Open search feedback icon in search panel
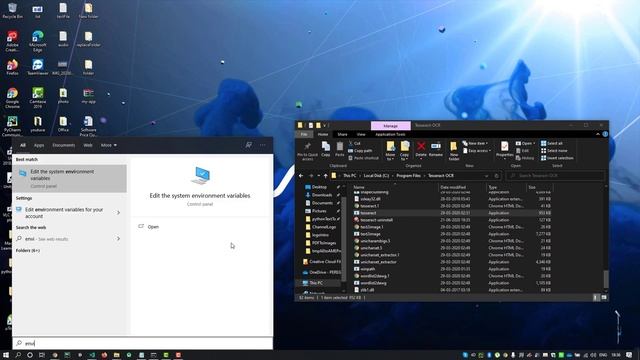Viewport: 640px width, 360px height. tap(249, 145)
